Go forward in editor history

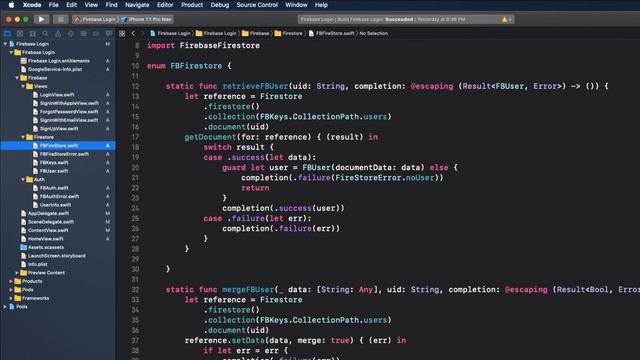pyautogui.click(x=142, y=33)
